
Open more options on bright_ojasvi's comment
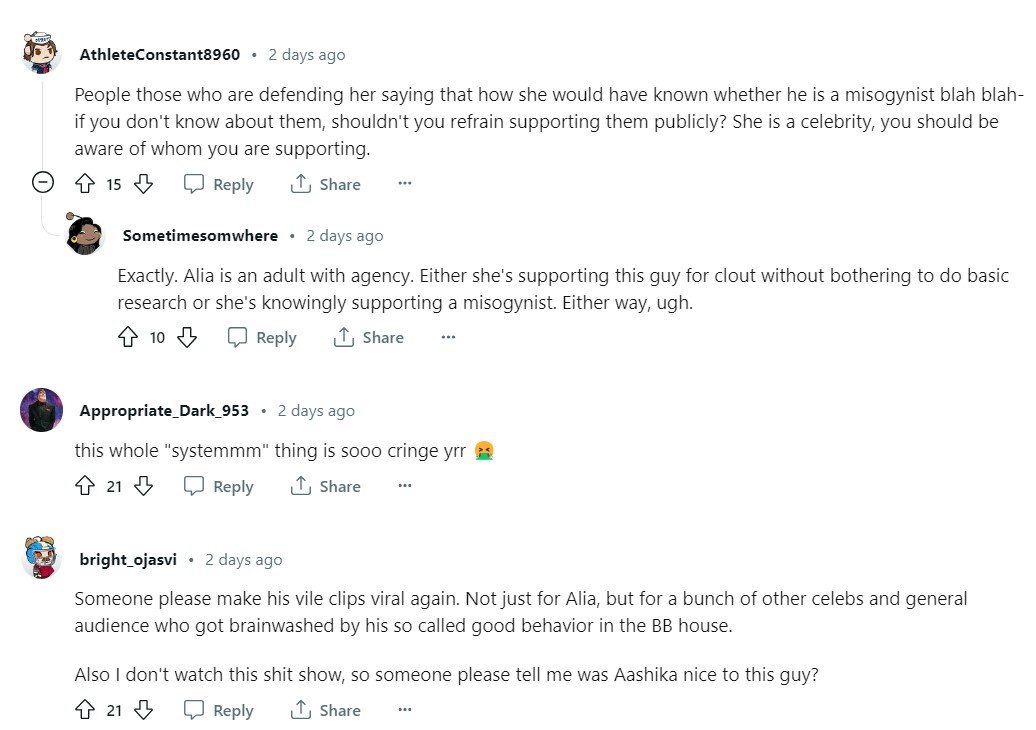click(x=405, y=710)
